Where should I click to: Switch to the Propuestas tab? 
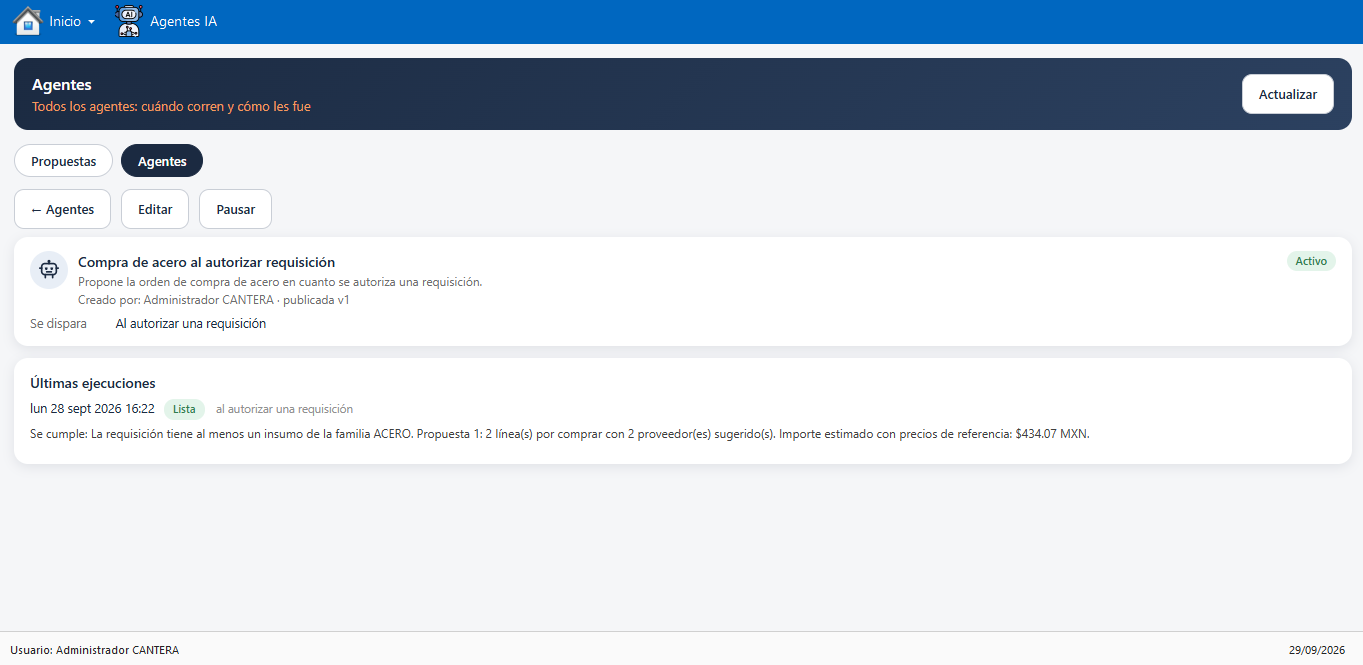click(63, 161)
